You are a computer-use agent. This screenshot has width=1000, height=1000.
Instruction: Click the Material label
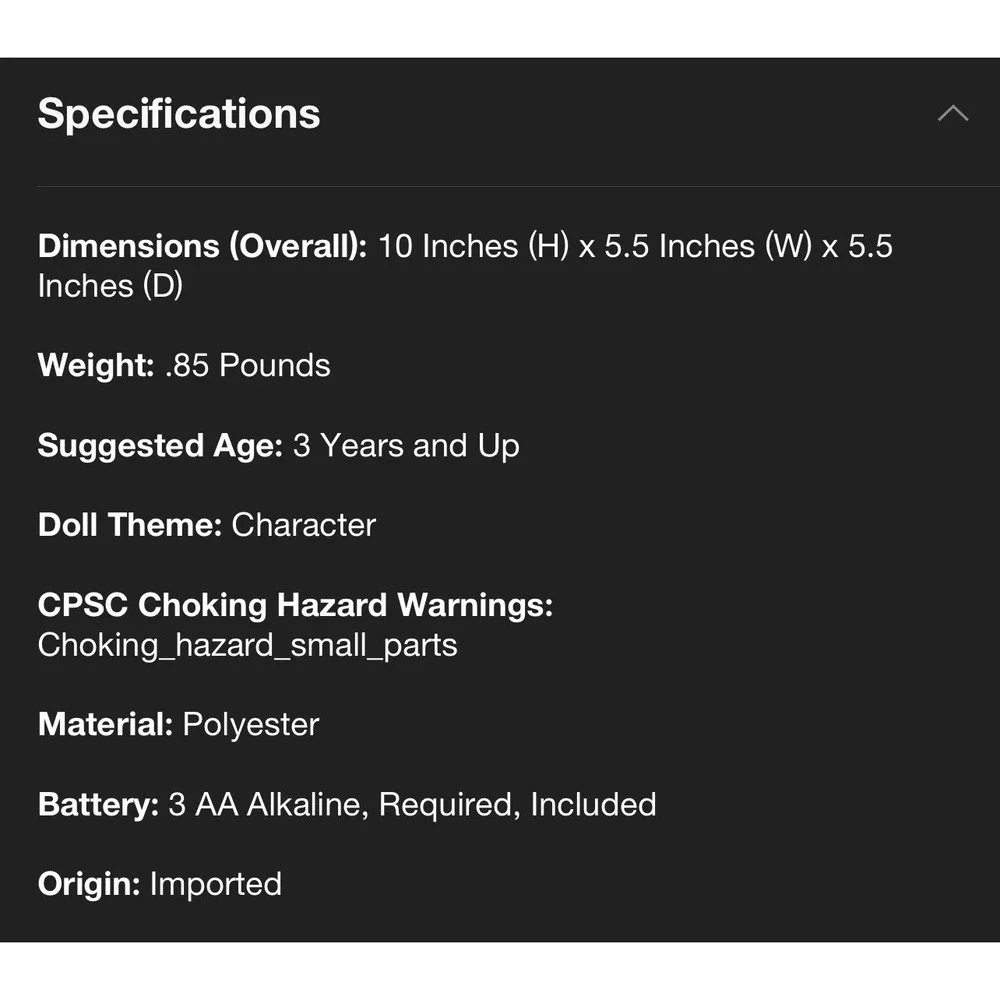[105, 724]
